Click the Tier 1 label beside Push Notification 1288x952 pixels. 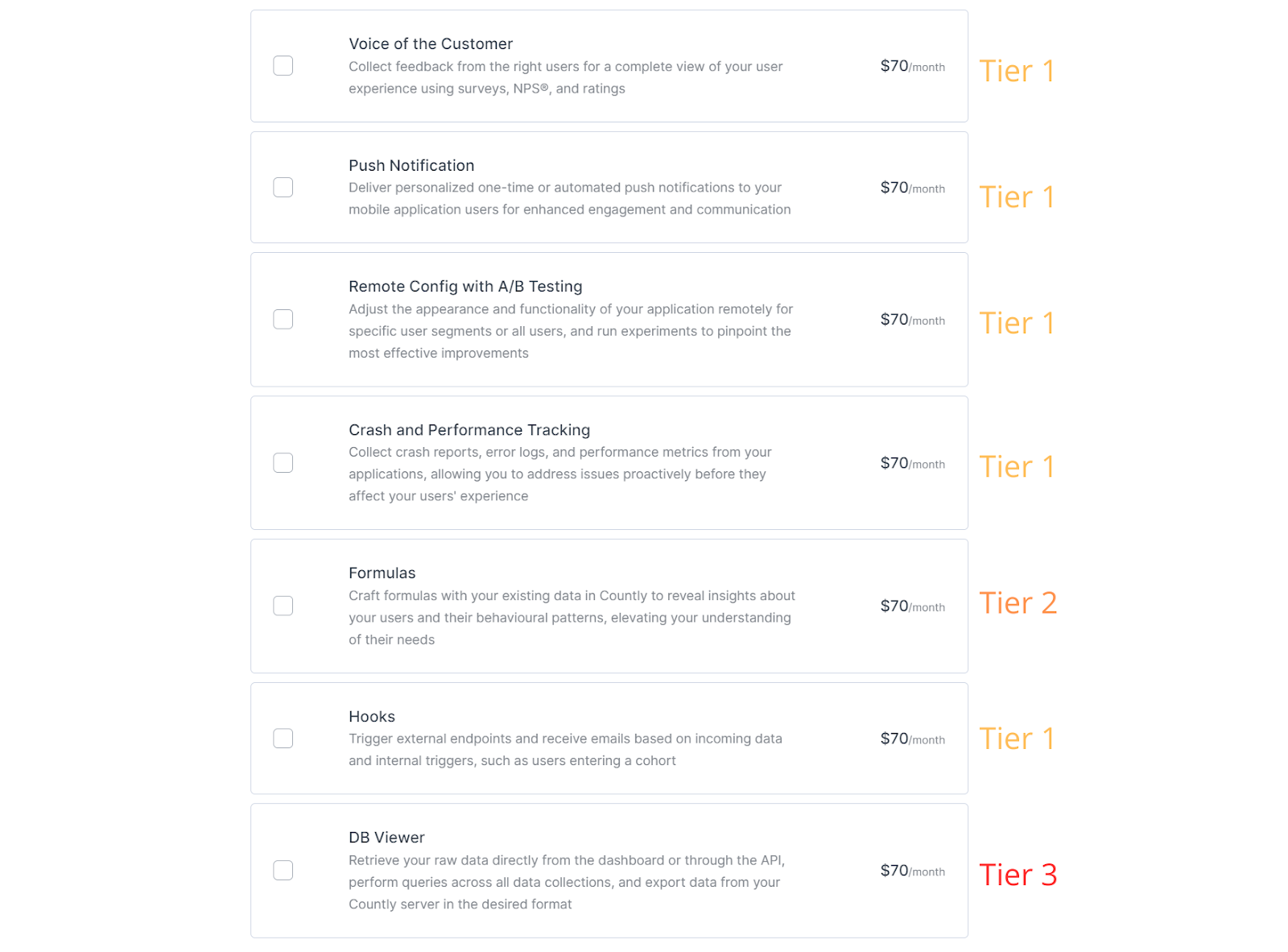(x=1018, y=197)
